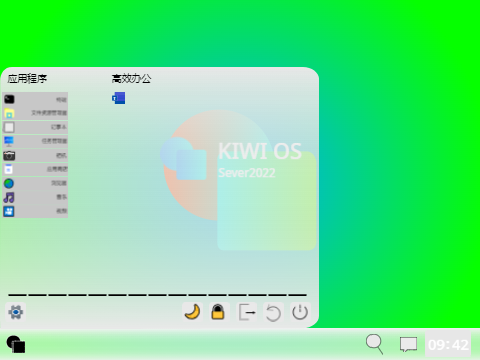
Task: Open settings via the gear icon
Action: (16, 312)
